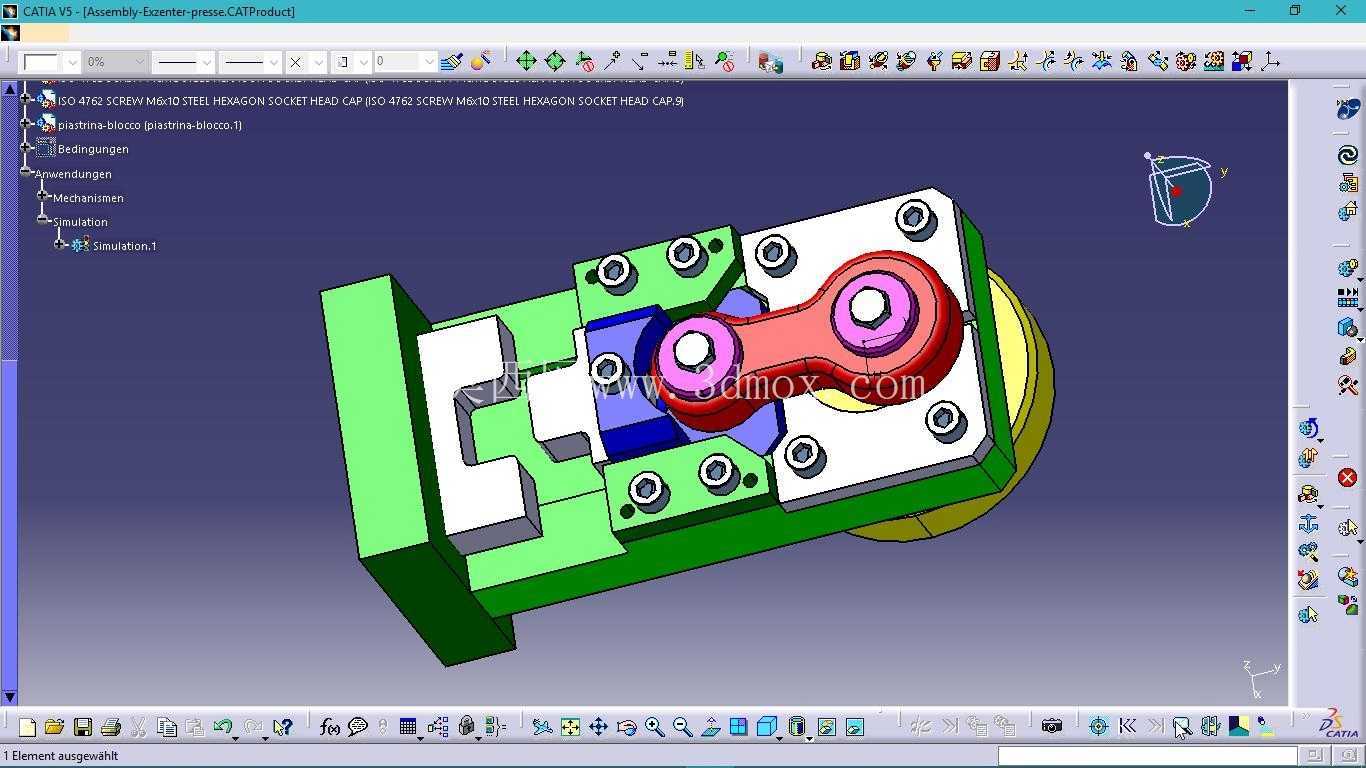Click the tree scrollbar down arrow
The width and height of the screenshot is (1366, 768).
pos(10,697)
